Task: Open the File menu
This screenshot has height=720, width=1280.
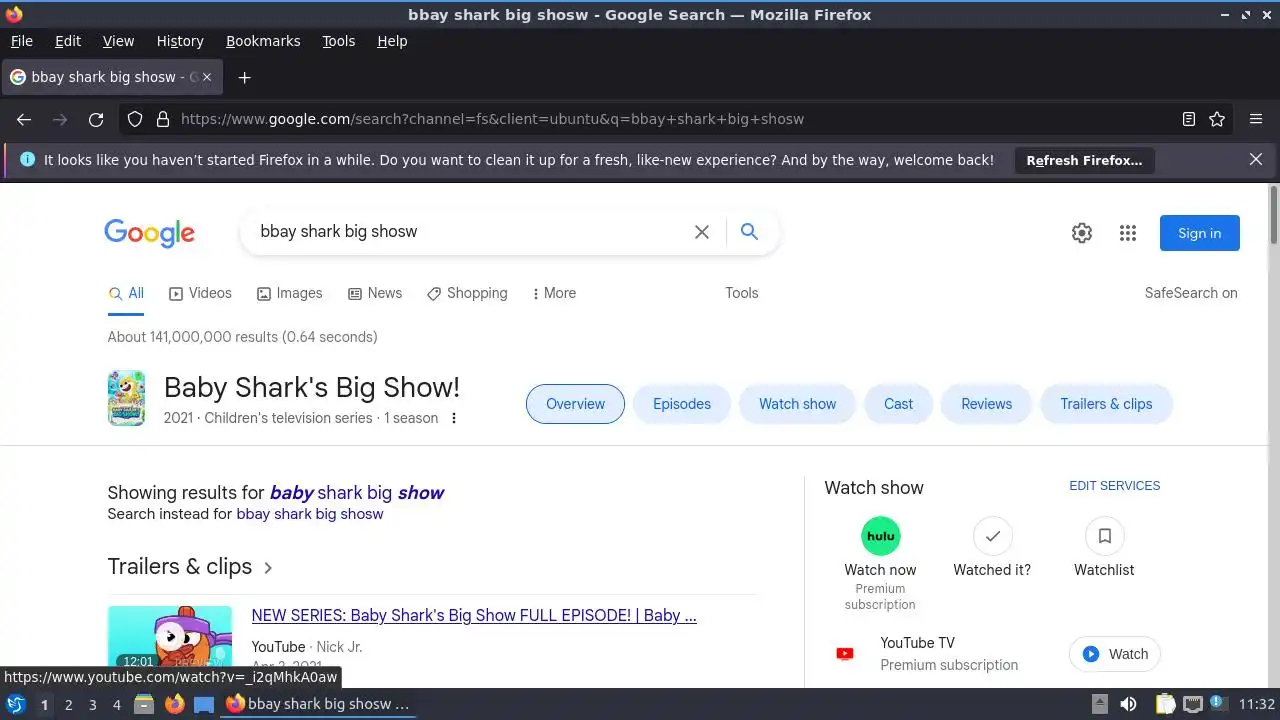Action: (21, 41)
